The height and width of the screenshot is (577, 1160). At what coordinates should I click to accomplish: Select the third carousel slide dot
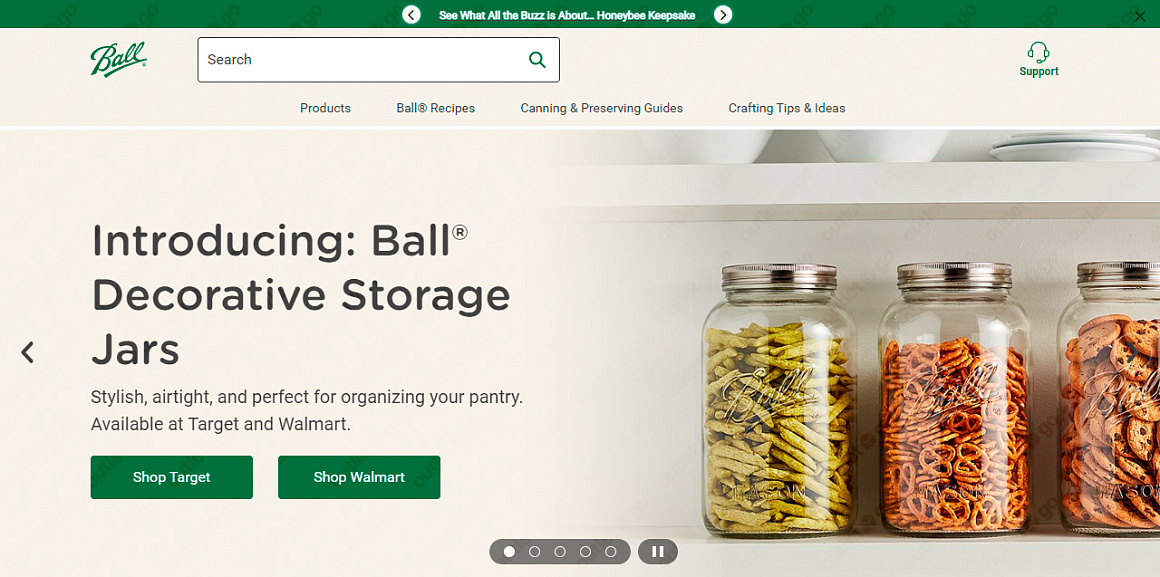tap(560, 551)
